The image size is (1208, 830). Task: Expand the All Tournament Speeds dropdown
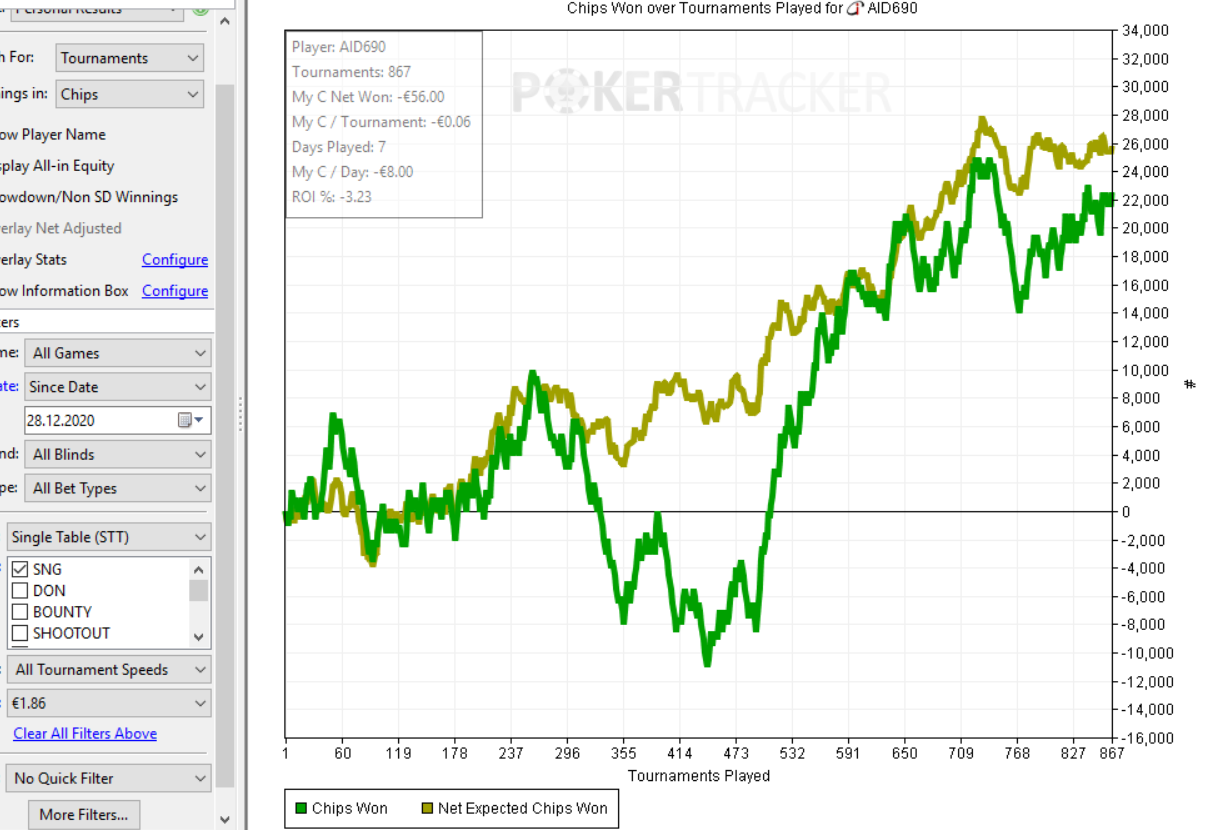point(108,669)
